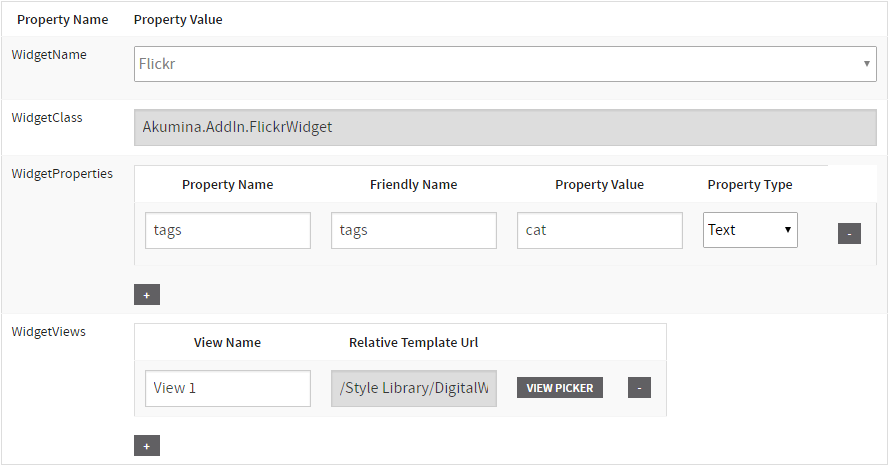Click the View Name field with View 1
The image size is (891, 467).
pos(228,388)
